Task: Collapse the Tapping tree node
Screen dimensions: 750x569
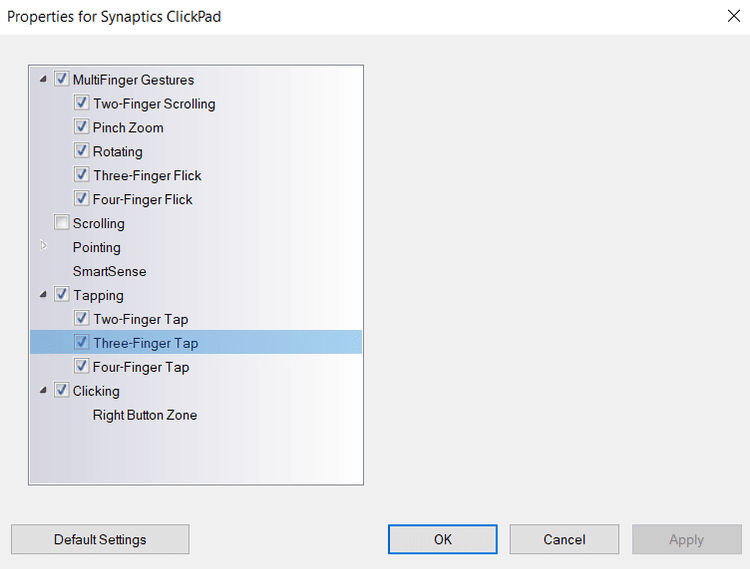Action: (x=43, y=295)
